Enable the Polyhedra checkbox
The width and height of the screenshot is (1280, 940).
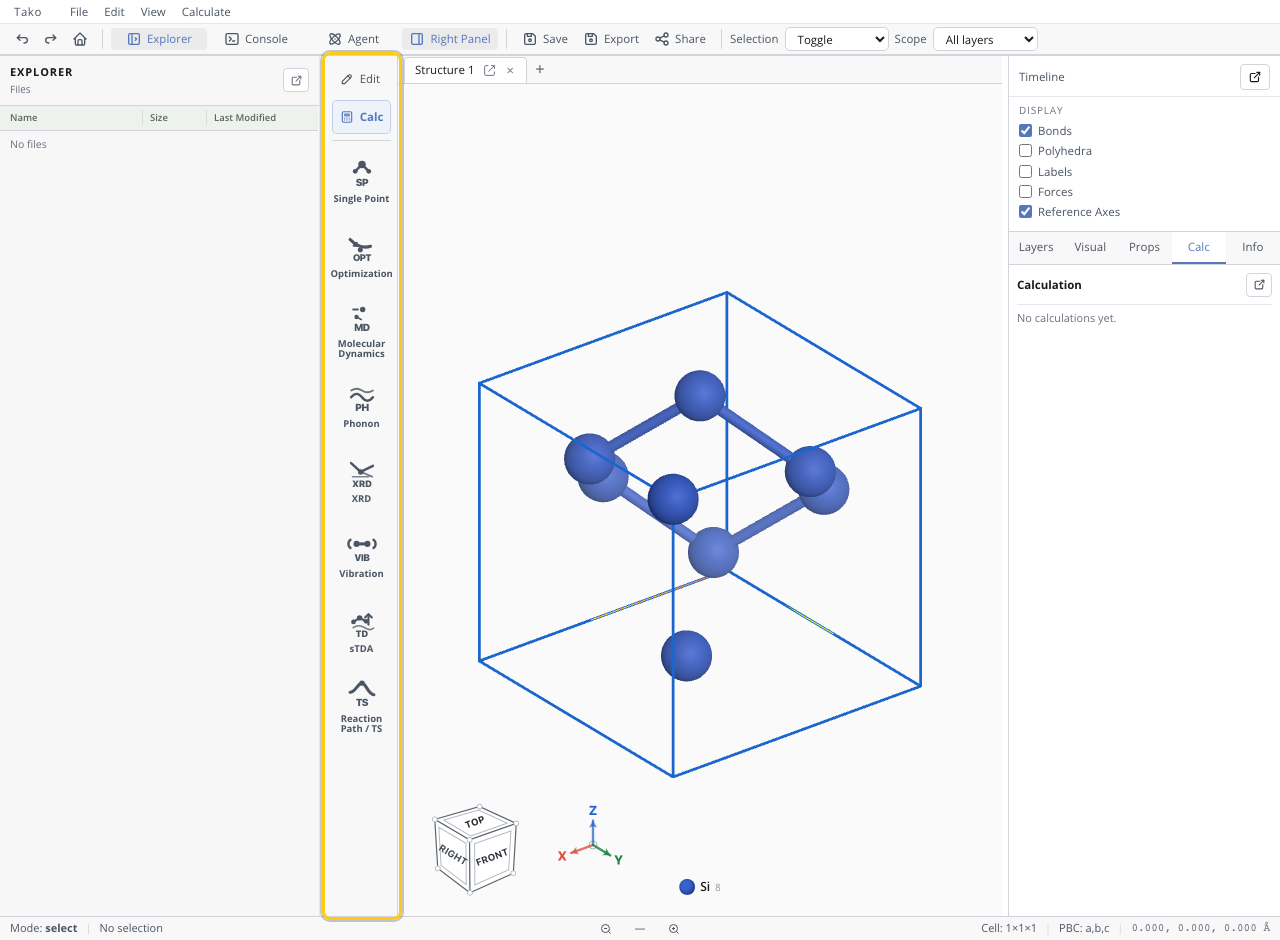(x=1025, y=151)
